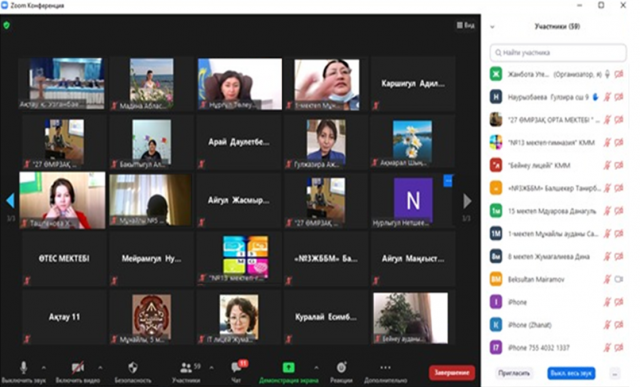640x387 pixels.
Task: Minimize the Zoom conference window
Action: coord(580,5)
